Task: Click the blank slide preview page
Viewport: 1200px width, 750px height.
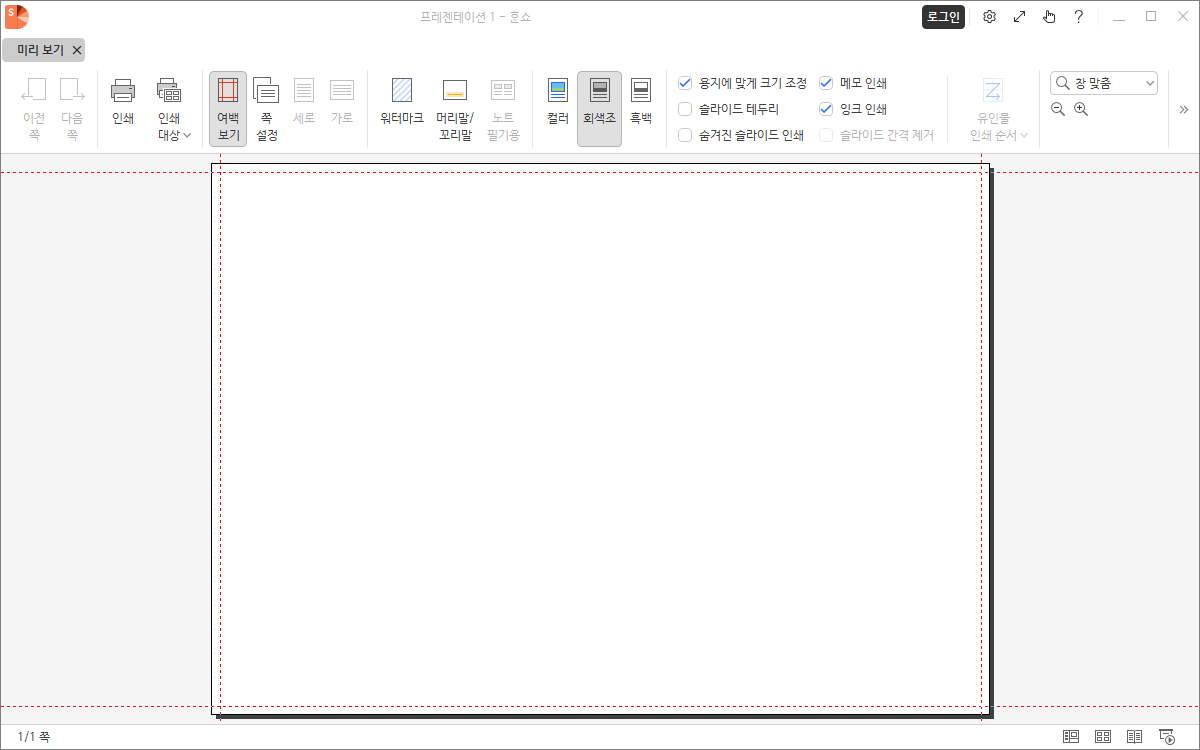Action: [600, 438]
